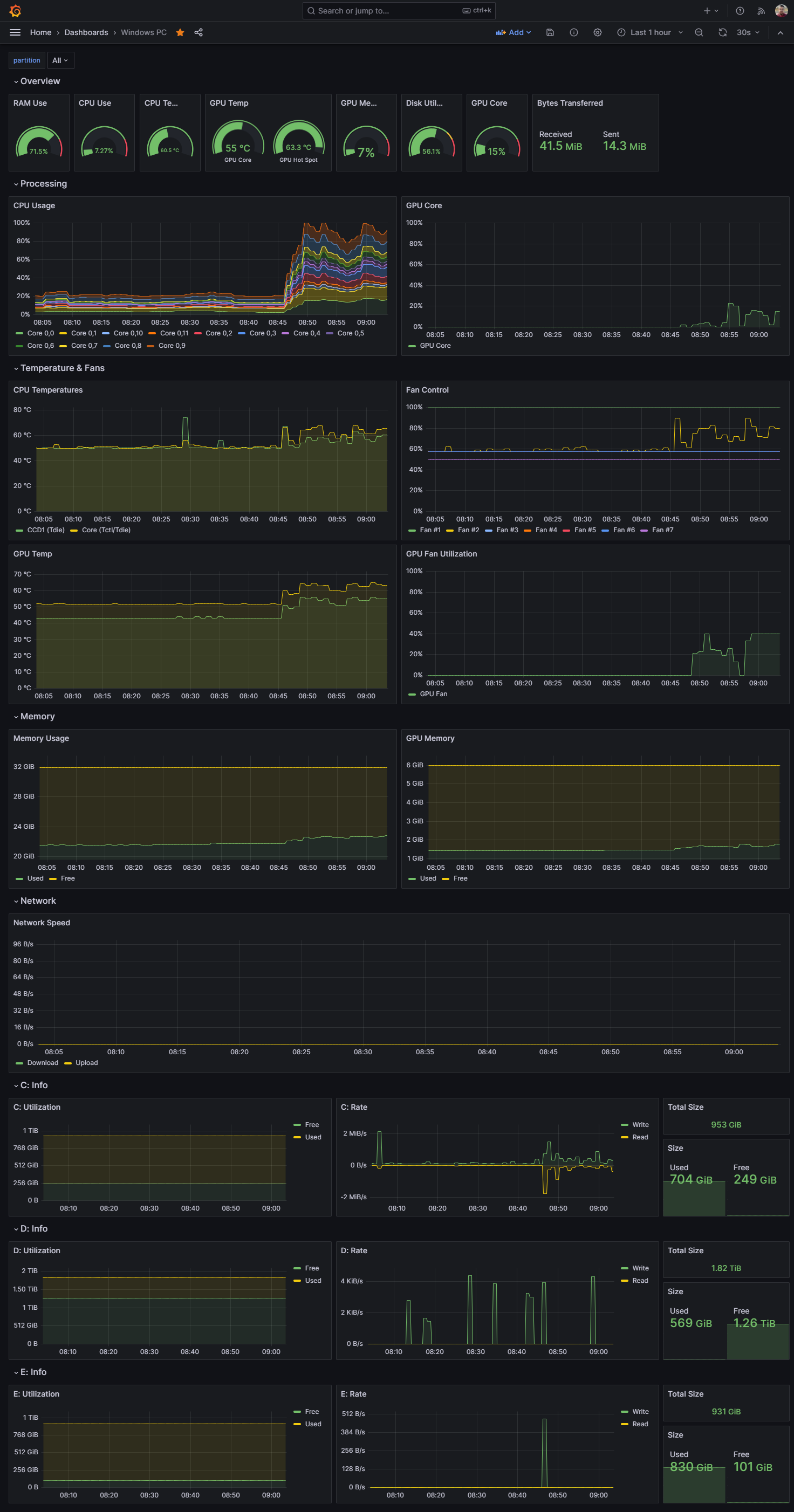Click the refresh dashboard icon
794x1512 pixels.
pyautogui.click(x=722, y=32)
